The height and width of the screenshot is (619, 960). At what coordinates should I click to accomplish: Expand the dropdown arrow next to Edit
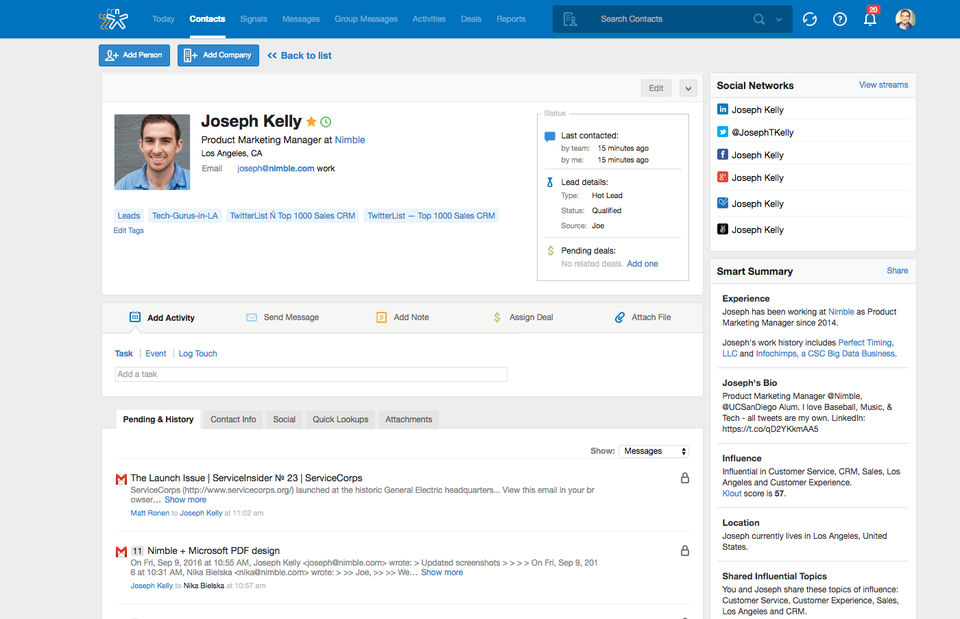click(688, 88)
